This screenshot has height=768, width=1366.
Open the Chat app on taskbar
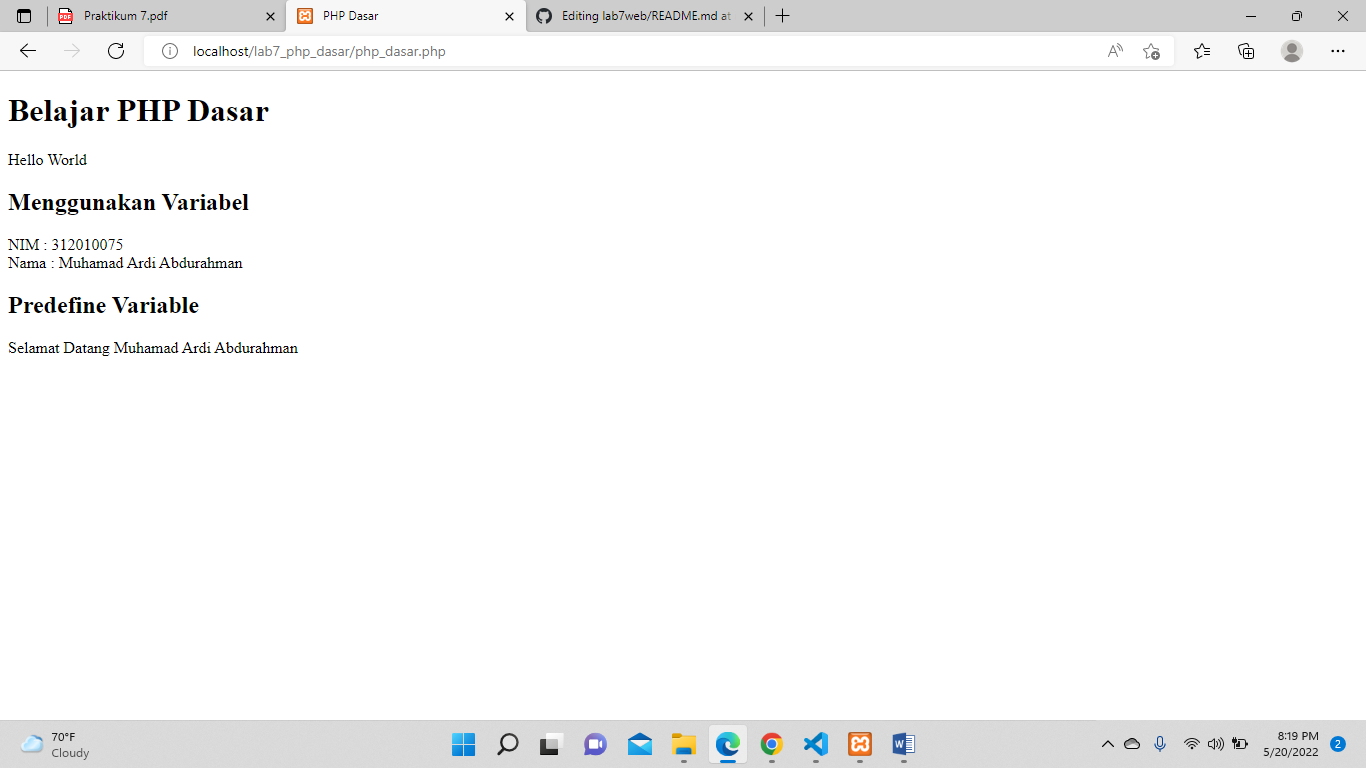tap(595, 744)
